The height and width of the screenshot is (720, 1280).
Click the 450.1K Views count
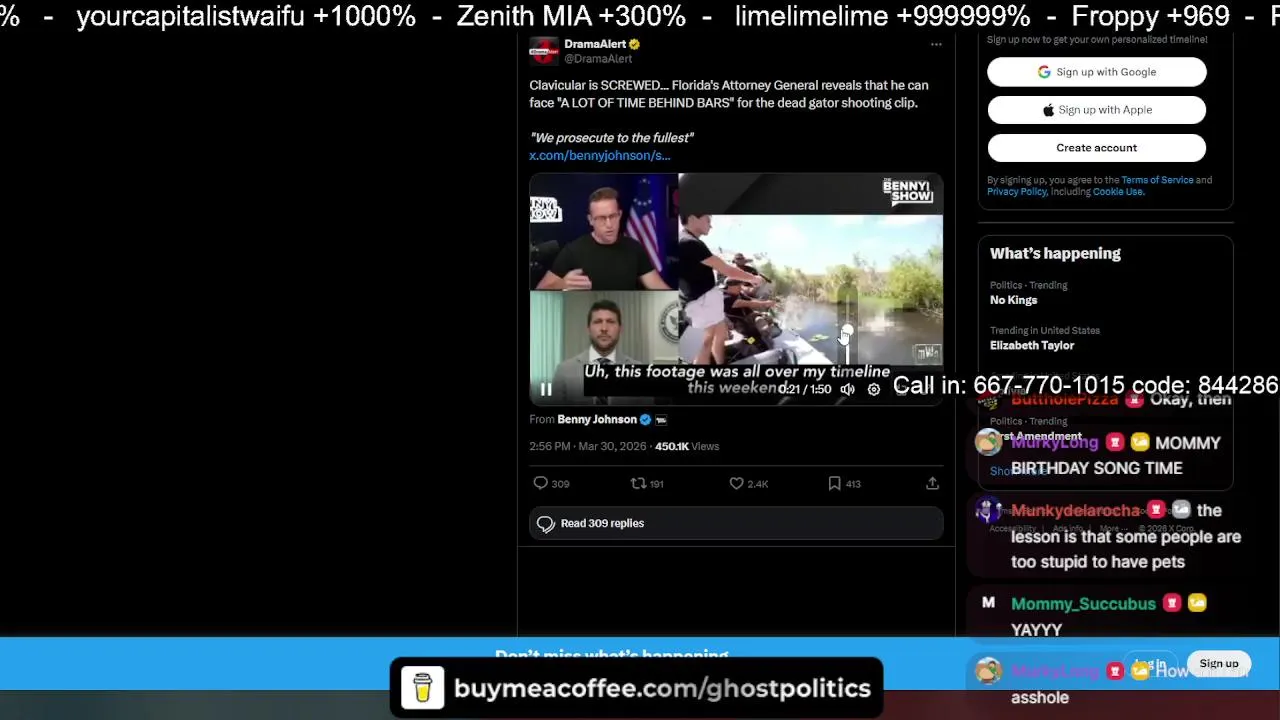click(x=687, y=446)
